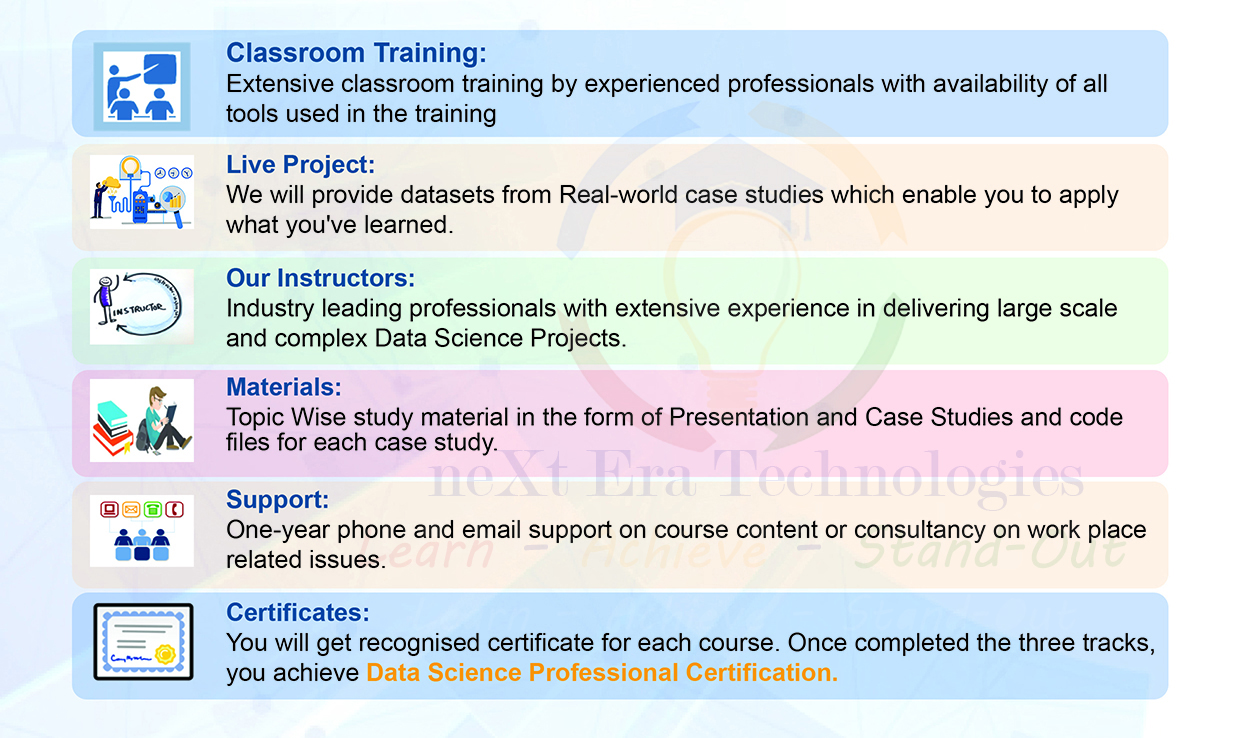Viewport: 1233px width, 738px height.
Task: Click the Materials books and student icon
Action: 141,420
